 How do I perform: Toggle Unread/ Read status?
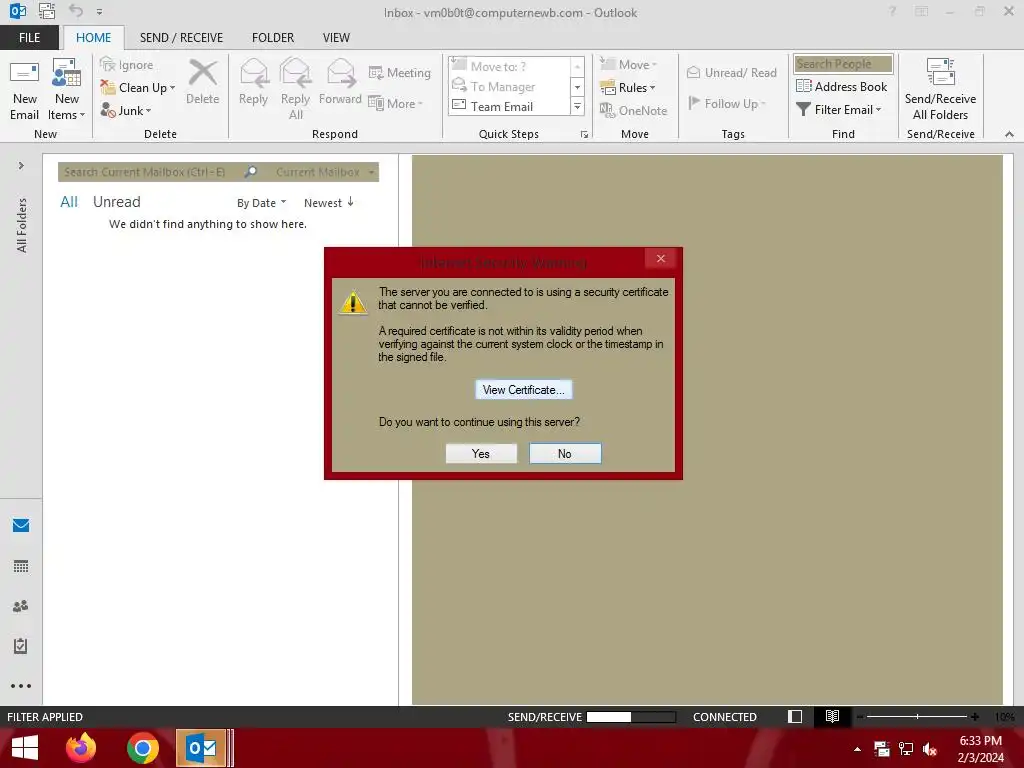731,72
